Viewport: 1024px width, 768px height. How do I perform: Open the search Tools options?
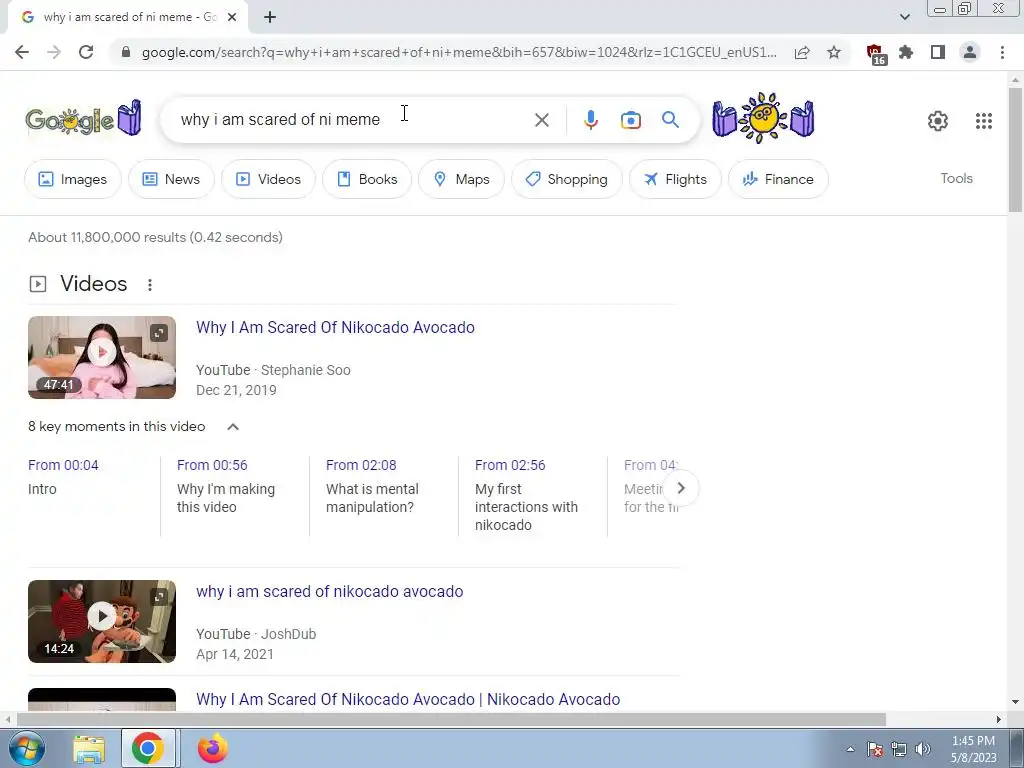pos(956,178)
